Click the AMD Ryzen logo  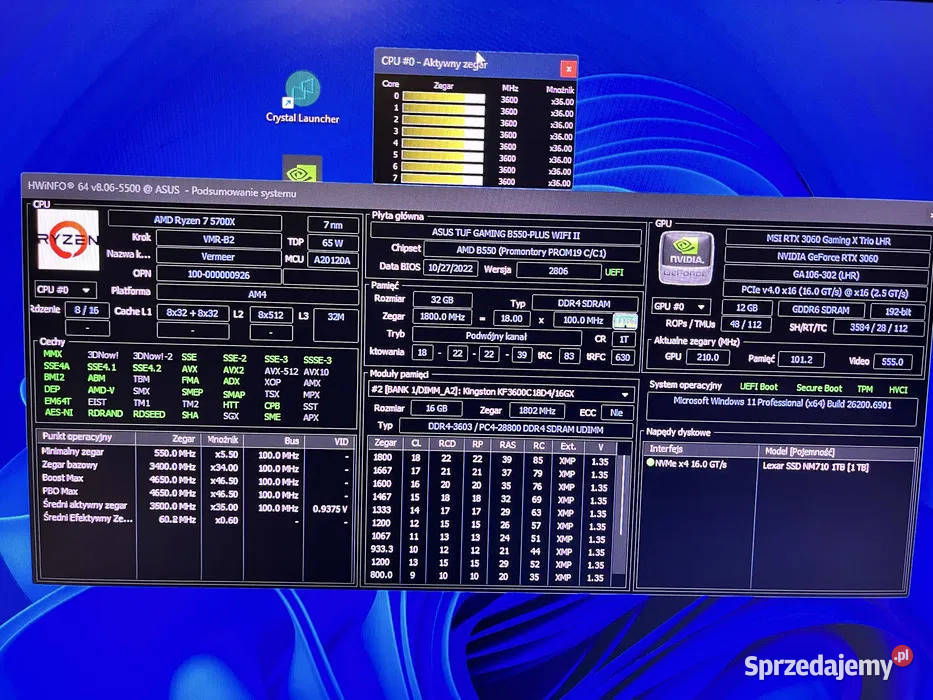pyautogui.click(x=68, y=240)
